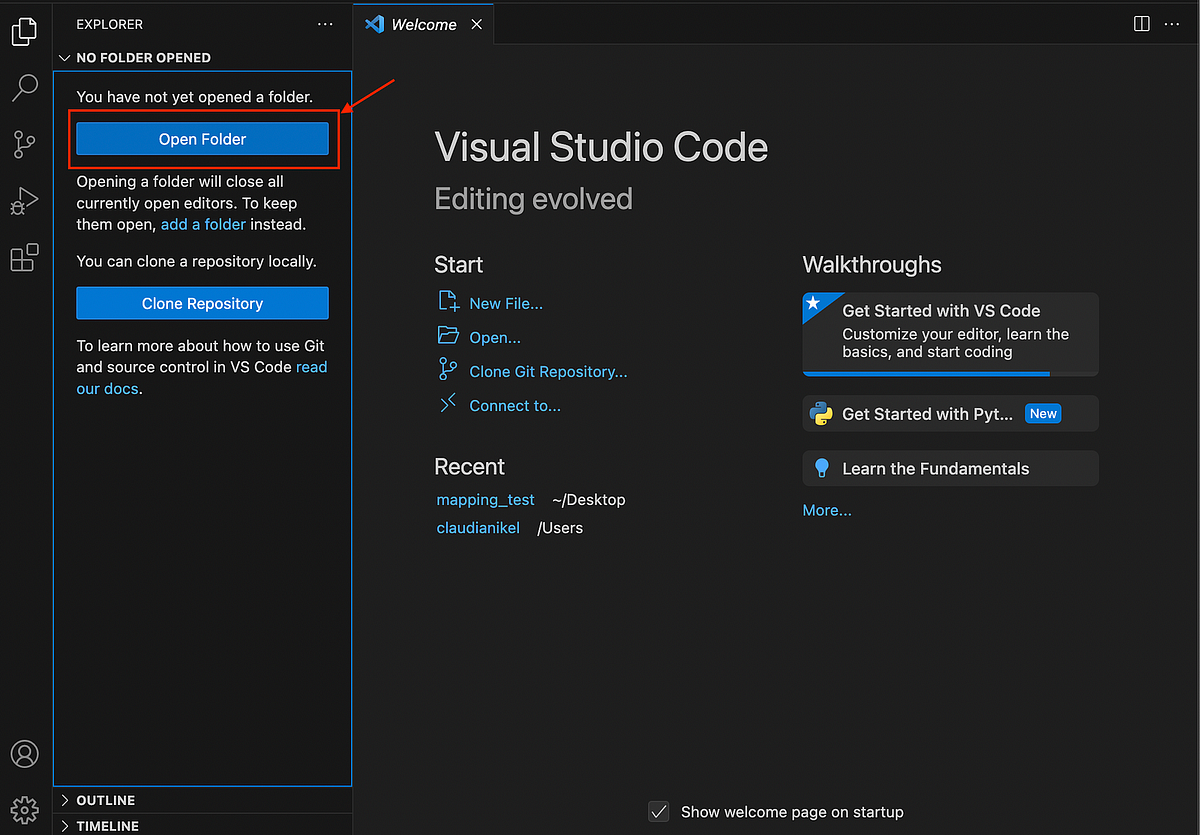Open the Explorer panel's views menu
Image resolution: width=1200 pixels, height=835 pixels.
pyautogui.click(x=324, y=23)
